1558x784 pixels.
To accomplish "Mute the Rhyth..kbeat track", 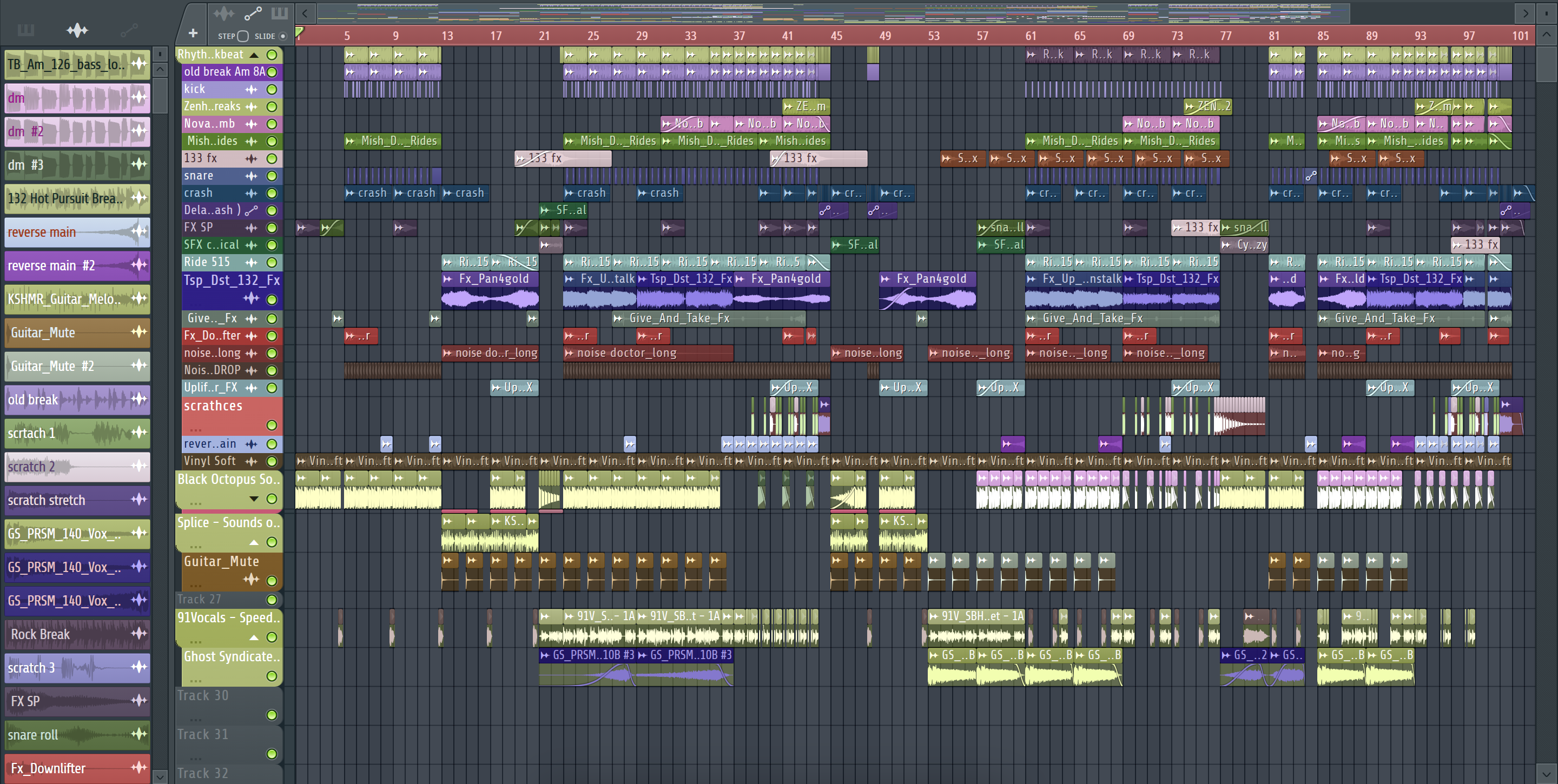I will point(272,55).
